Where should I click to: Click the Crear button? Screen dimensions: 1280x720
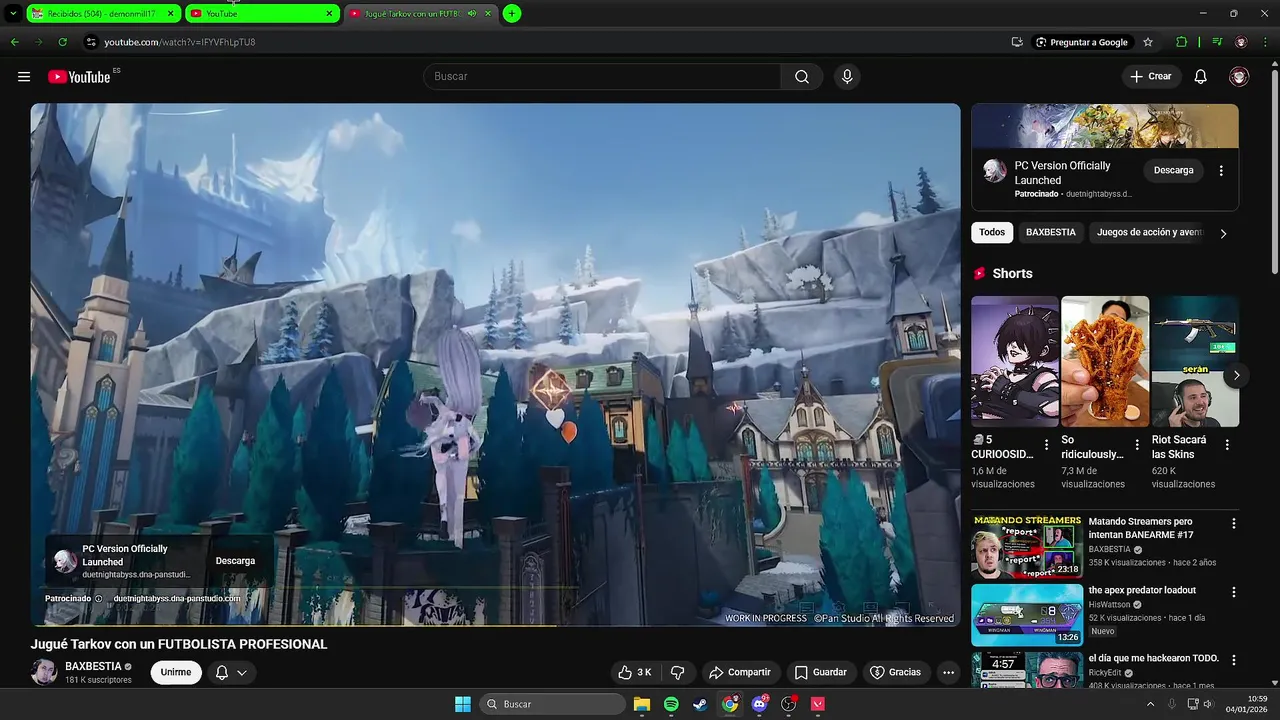pos(1151,77)
